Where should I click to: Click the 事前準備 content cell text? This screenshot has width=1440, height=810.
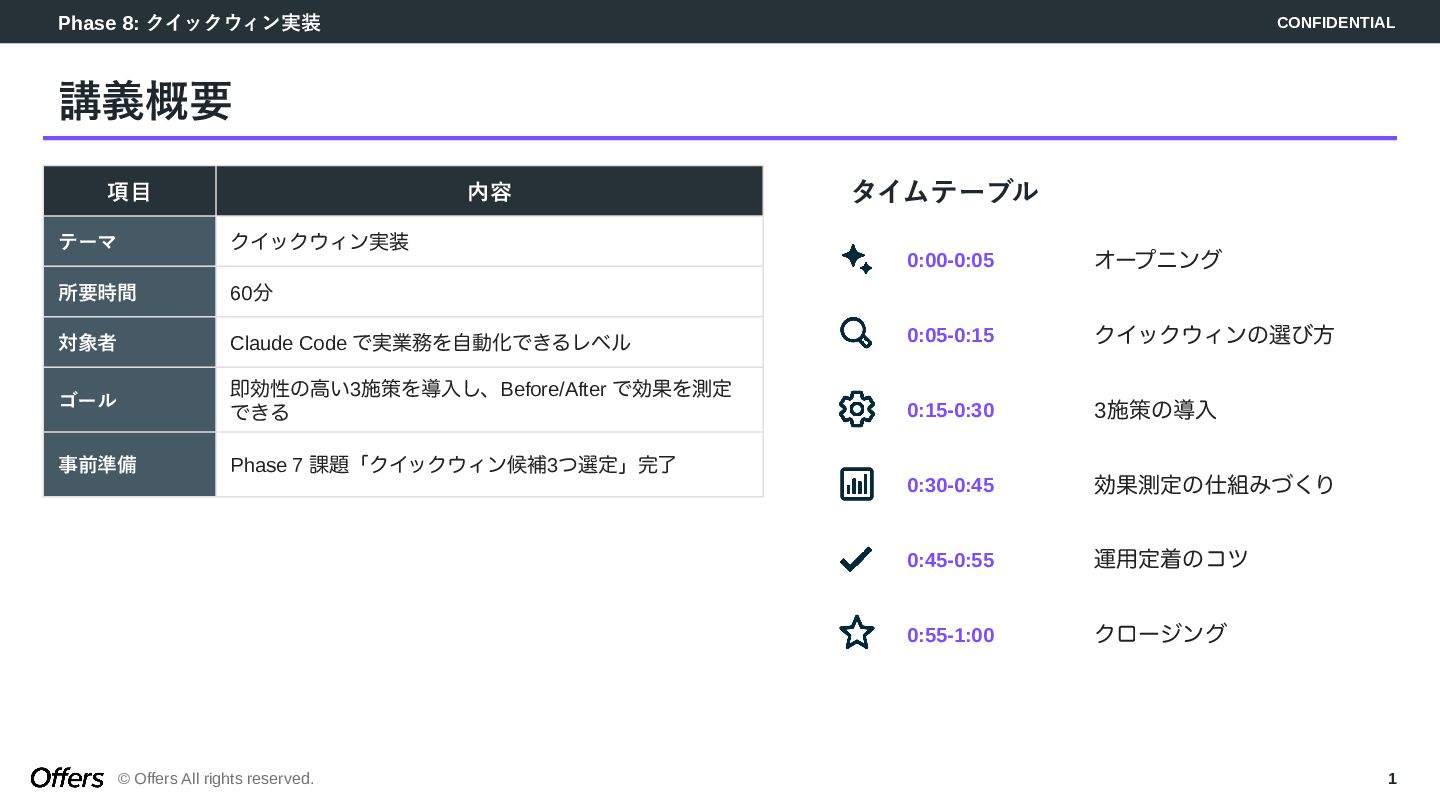coord(453,465)
